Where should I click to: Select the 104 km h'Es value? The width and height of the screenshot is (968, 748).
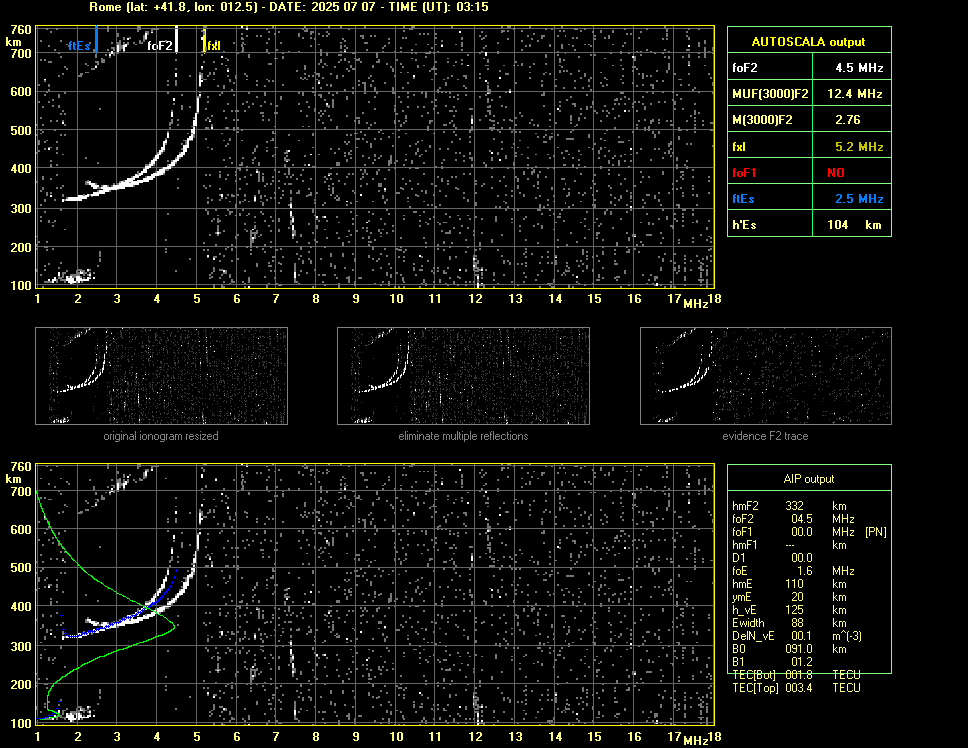coord(852,224)
